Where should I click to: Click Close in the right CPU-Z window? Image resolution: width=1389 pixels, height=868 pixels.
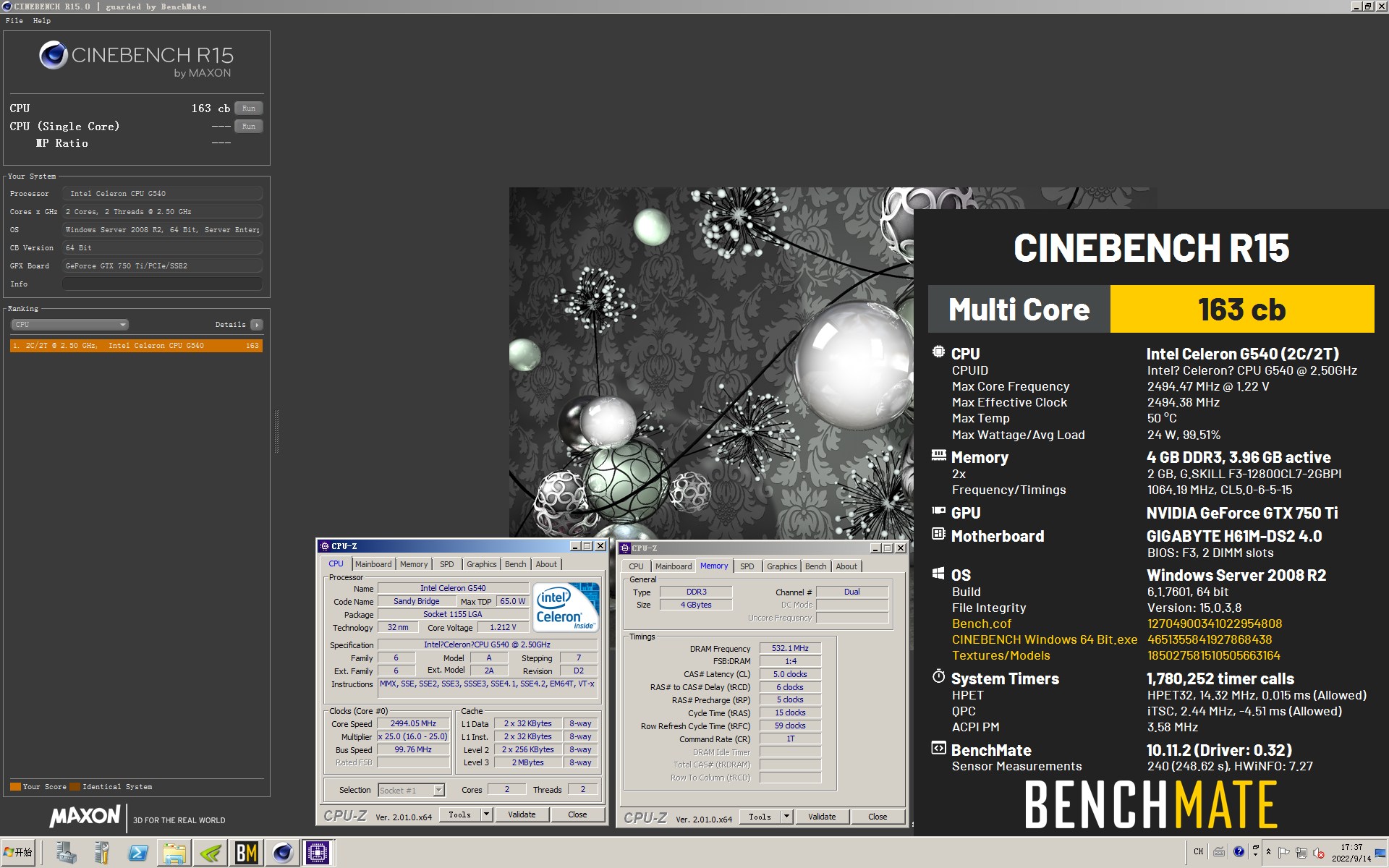(x=878, y=817)
